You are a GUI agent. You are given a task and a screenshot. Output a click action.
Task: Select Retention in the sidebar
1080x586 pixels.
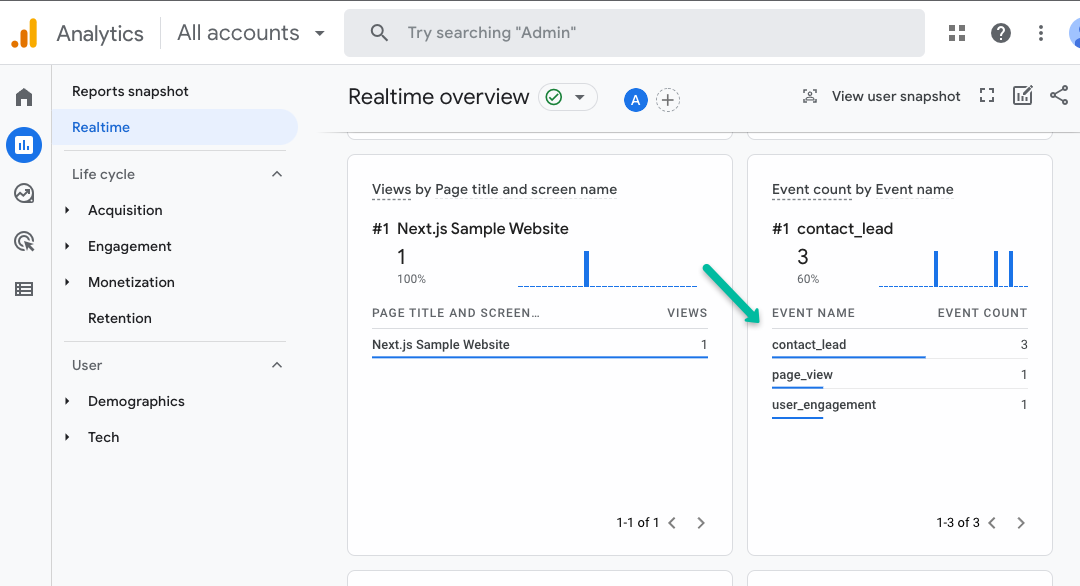point(120,318)
